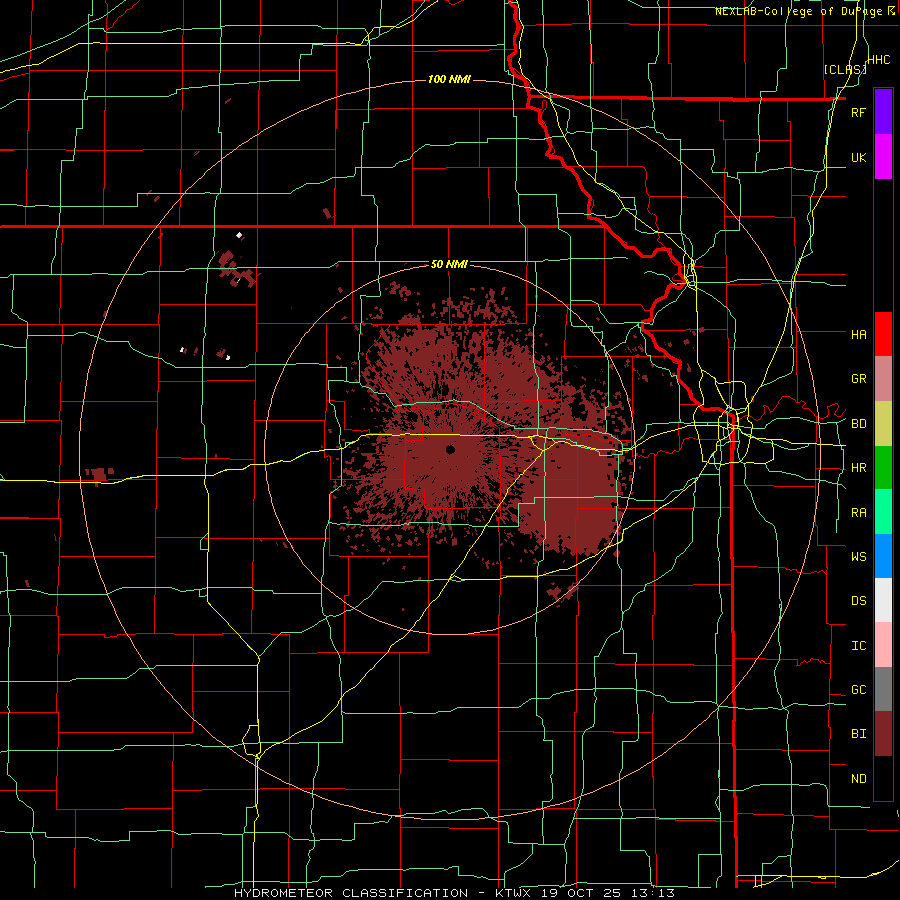Image resolution: width=900 pixels, height=900 pixels.
Task: Click the HR legend label
Action: click(x=858, y=468)
